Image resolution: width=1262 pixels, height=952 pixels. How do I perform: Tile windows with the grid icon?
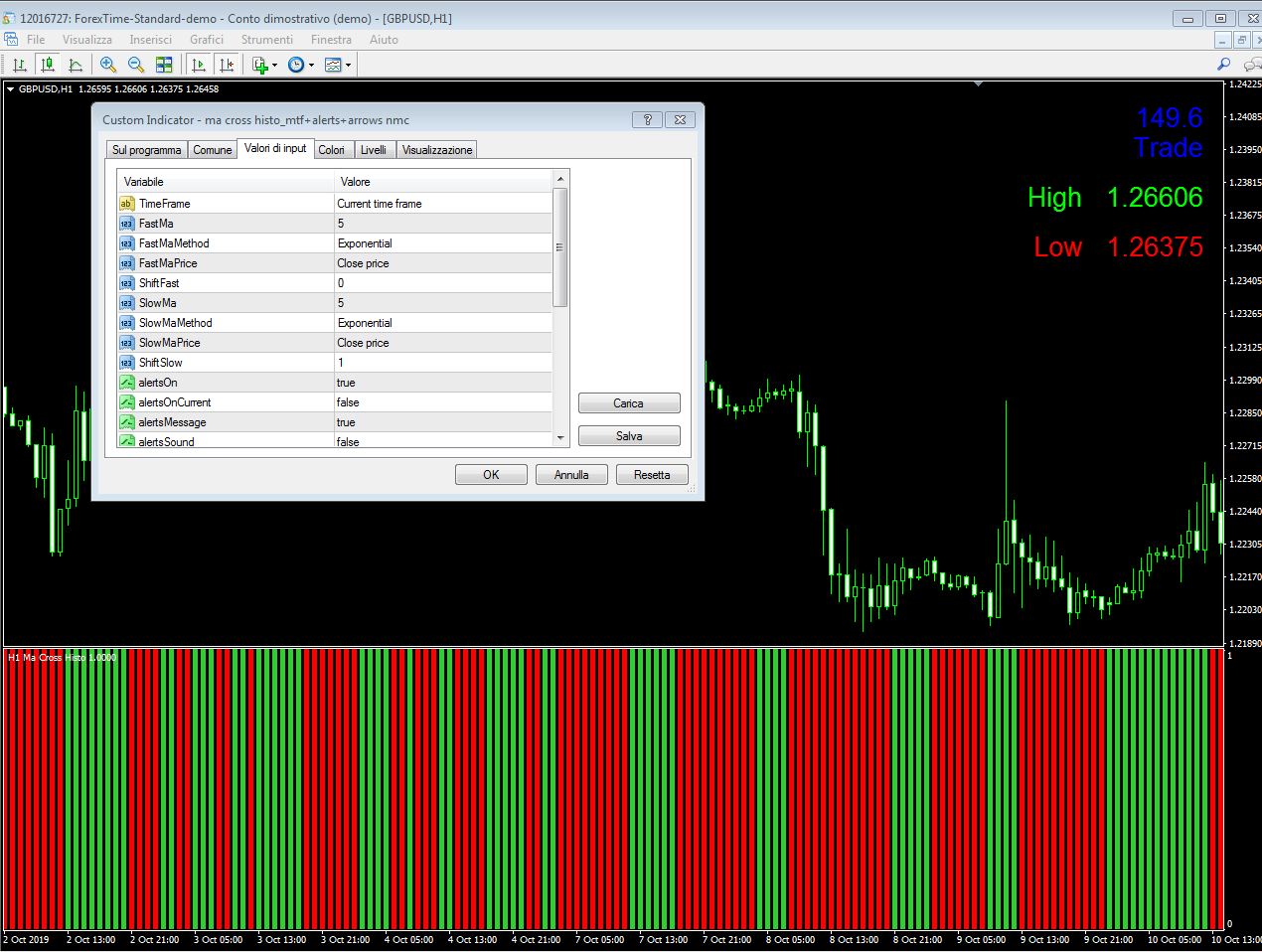[164, 65]
